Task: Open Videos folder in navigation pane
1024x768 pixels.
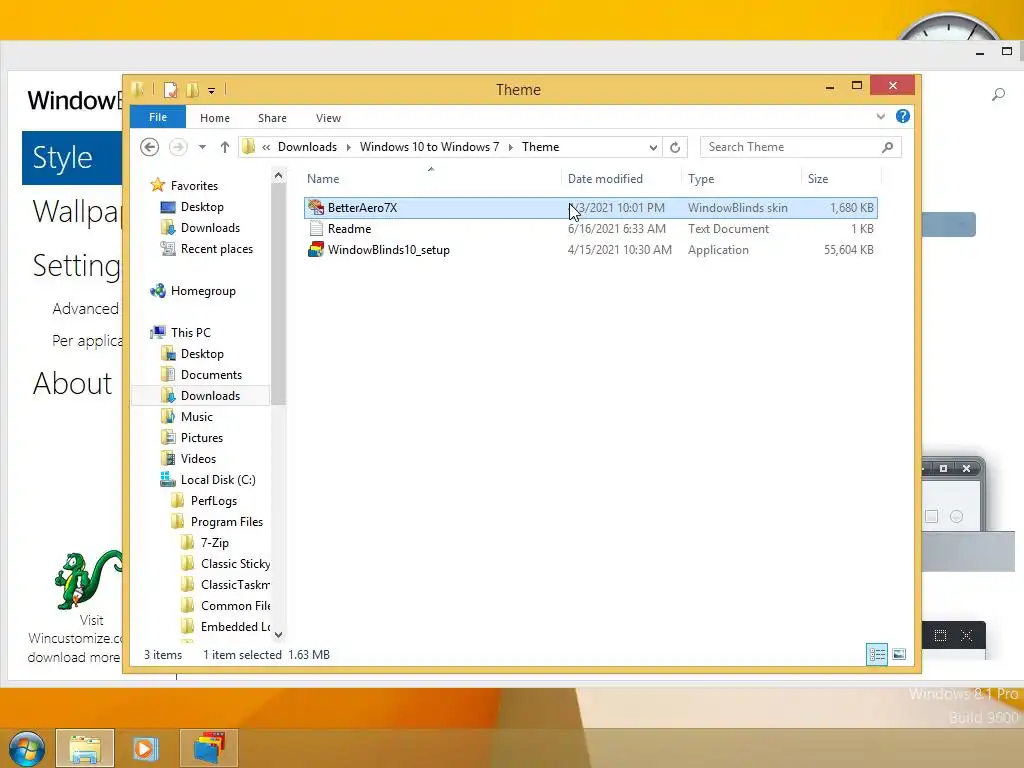Action: pos(198,458)
